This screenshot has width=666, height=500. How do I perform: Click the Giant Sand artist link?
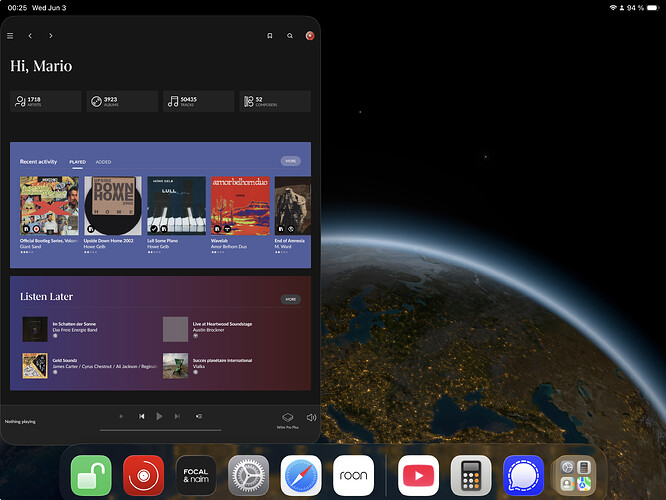31,246
